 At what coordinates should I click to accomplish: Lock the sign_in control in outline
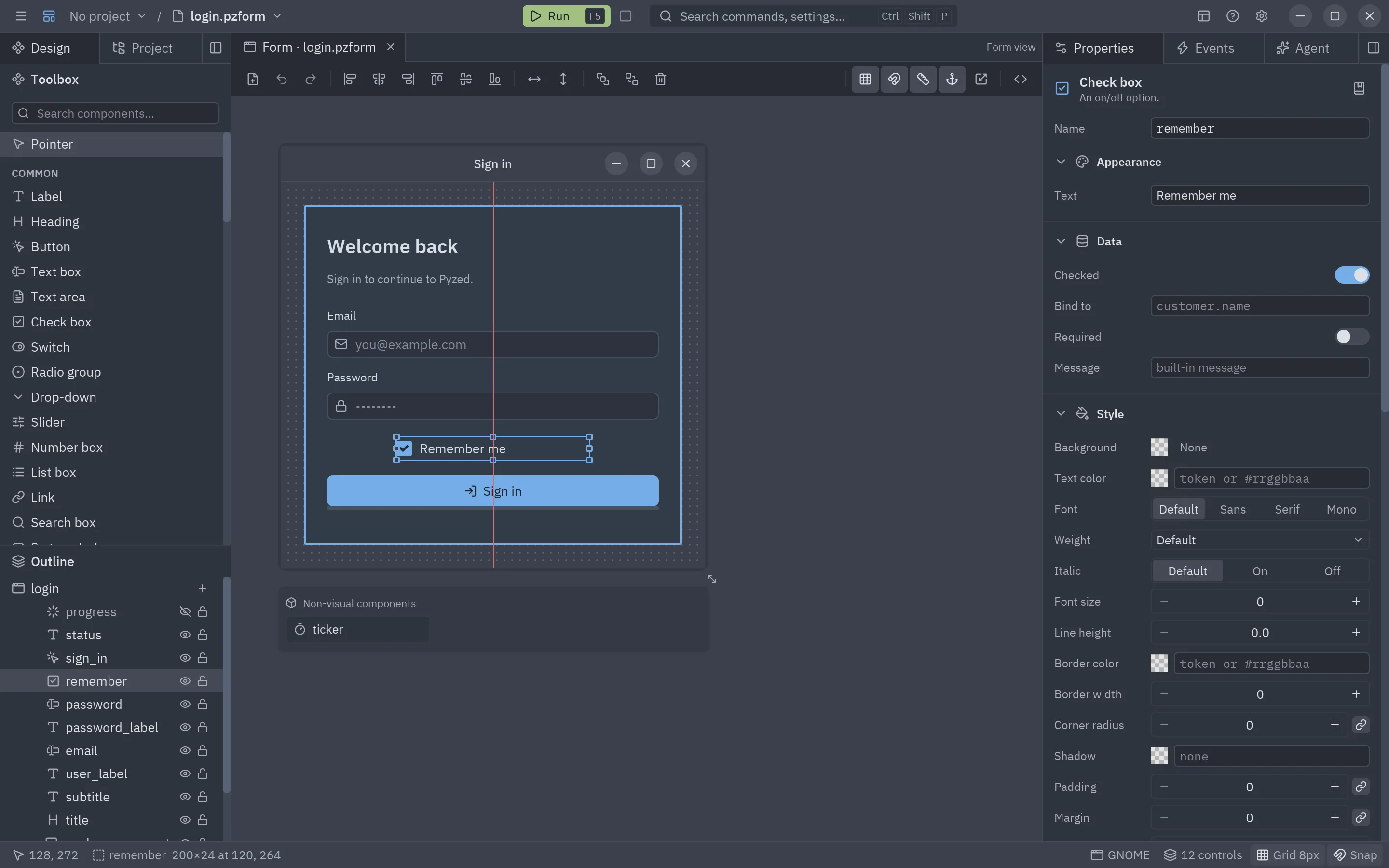coord(203,658)
